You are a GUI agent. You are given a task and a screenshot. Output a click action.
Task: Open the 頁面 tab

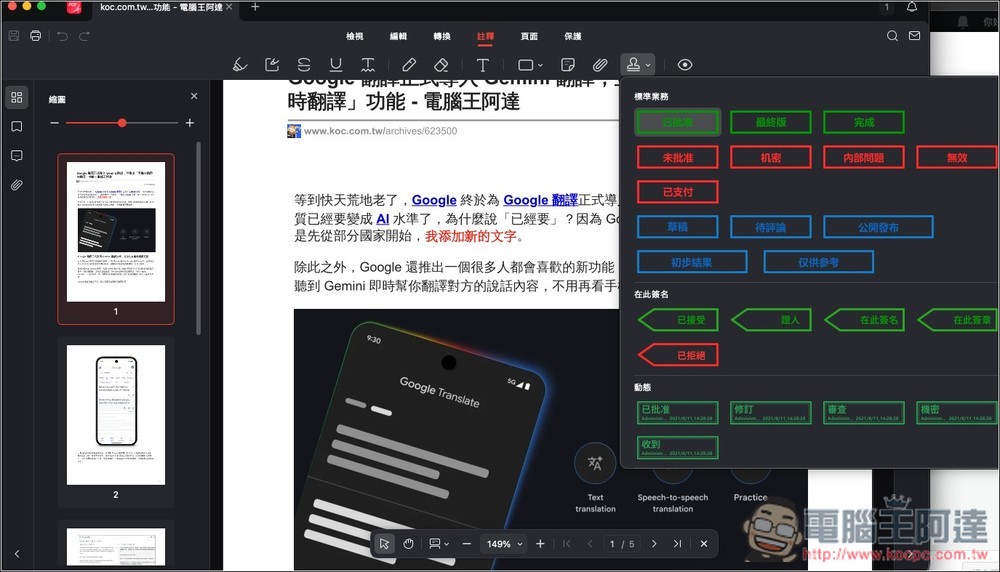pos(529,36)
